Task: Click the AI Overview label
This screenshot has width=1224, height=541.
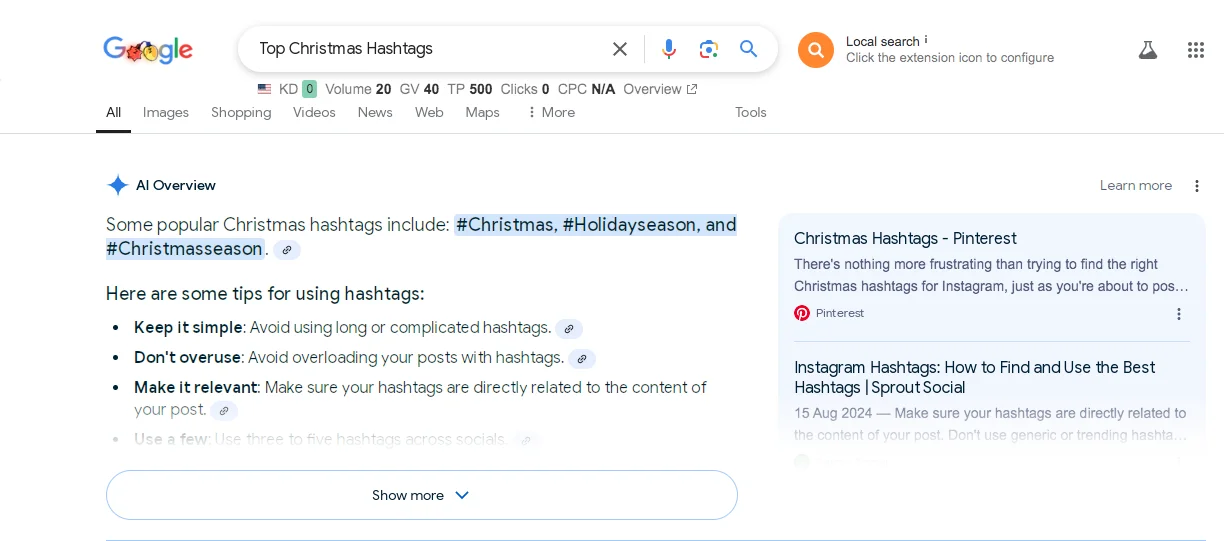Action: (176, 185)
